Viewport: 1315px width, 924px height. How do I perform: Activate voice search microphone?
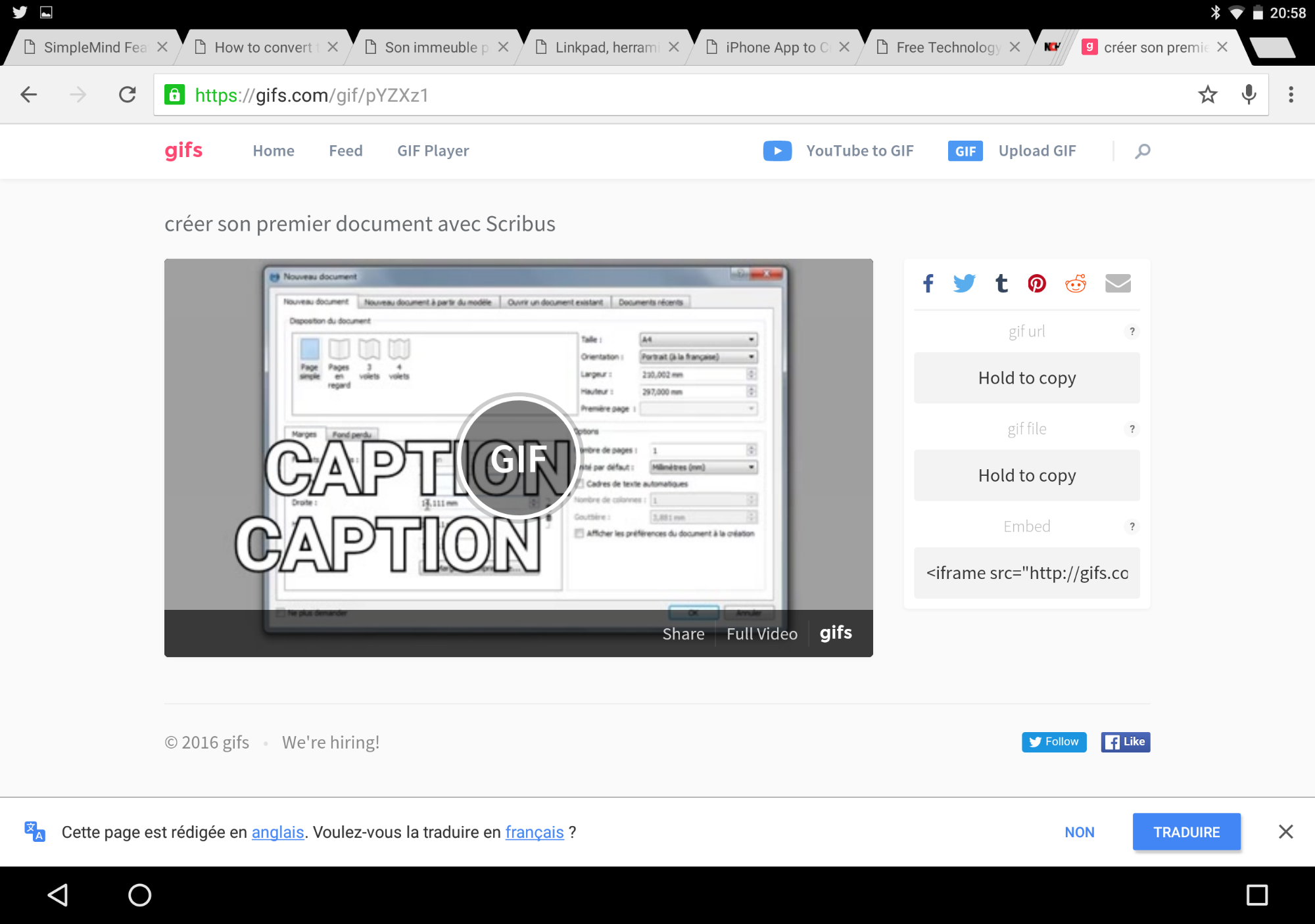pyautogui.click(x=1249, y=95)
